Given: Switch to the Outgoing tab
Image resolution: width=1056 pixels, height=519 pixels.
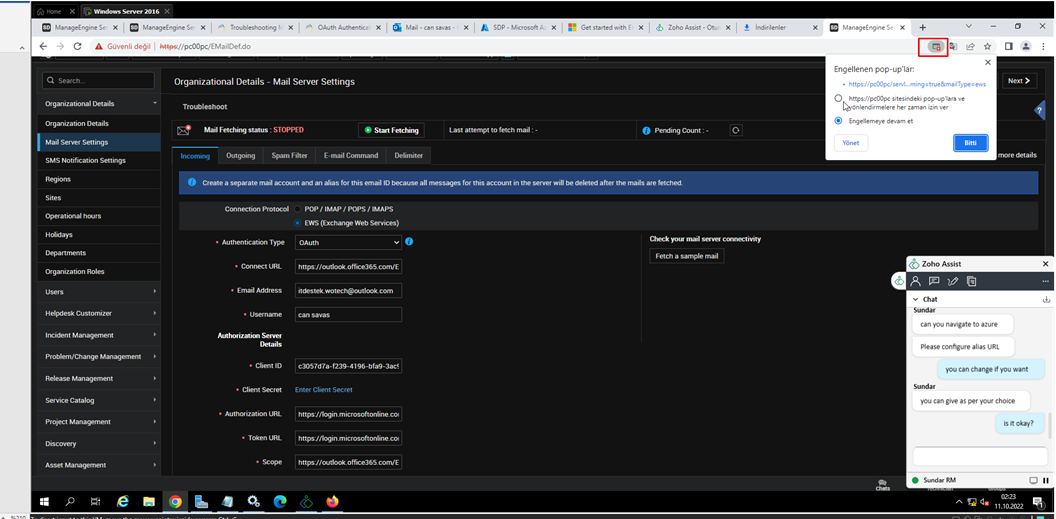Looking at the screenshot, I should pos(240,155).
